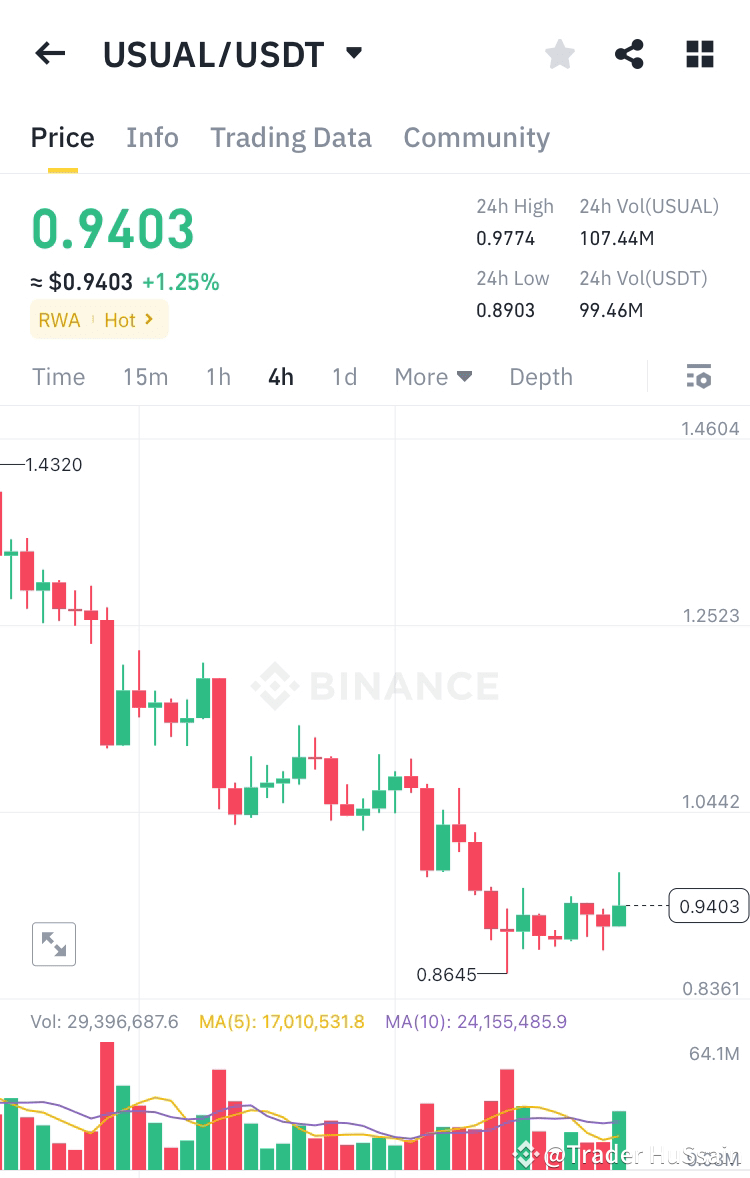Image resolution: width=750 pixels, height=1178 pixels.
Task: Select the Price tab
Action: pos(62,137)
